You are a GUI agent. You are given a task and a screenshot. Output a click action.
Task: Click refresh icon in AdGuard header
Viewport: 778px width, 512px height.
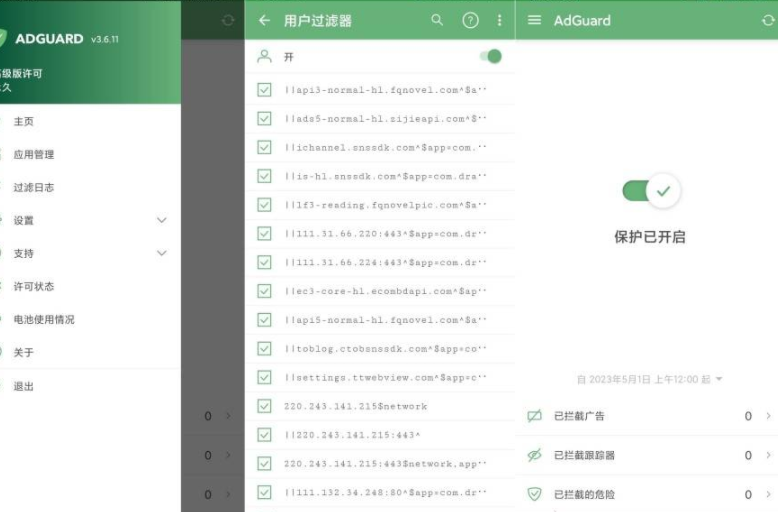tap(768, 20)
